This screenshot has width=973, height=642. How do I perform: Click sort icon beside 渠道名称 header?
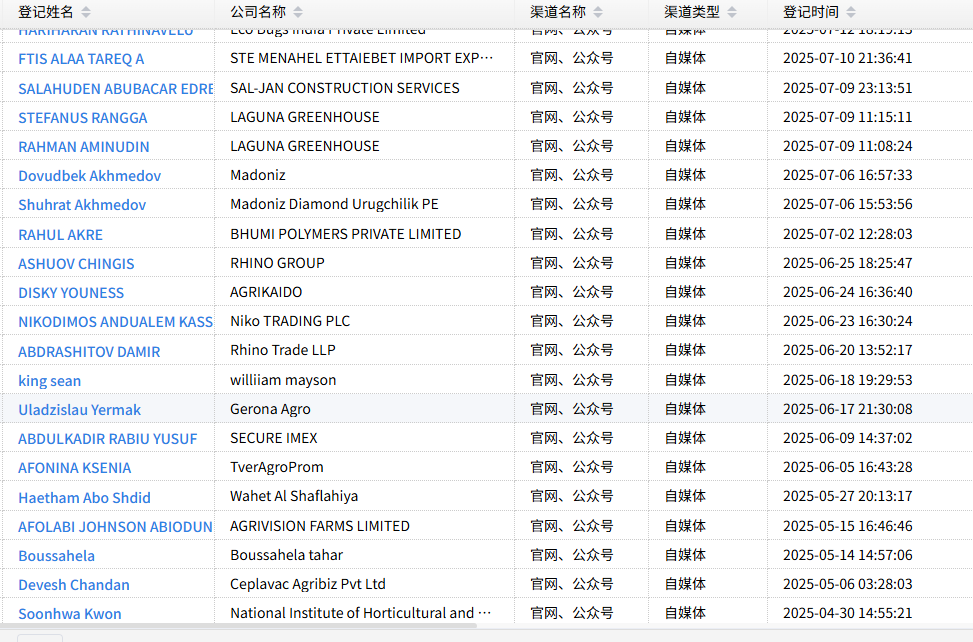click(598, 12)
